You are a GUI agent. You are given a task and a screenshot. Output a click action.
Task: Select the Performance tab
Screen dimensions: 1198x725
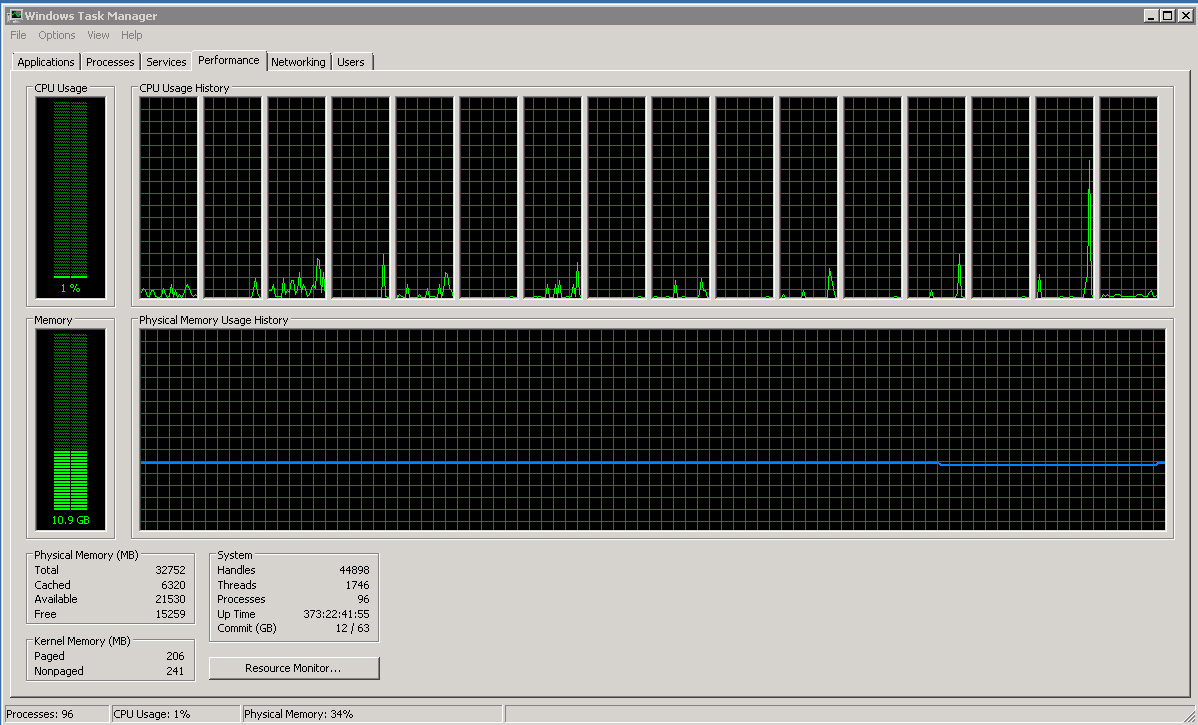[x=228, y=60]
